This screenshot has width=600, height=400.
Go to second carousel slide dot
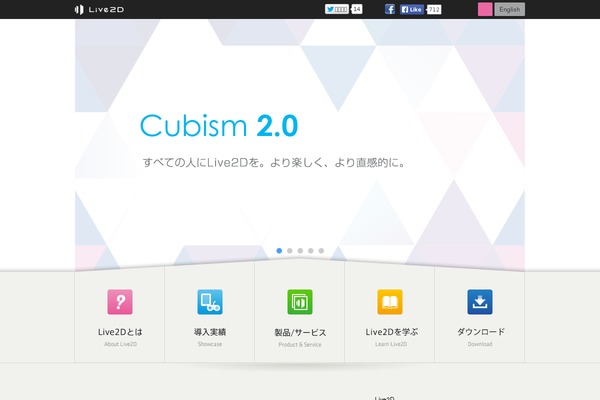click(290, 251)
